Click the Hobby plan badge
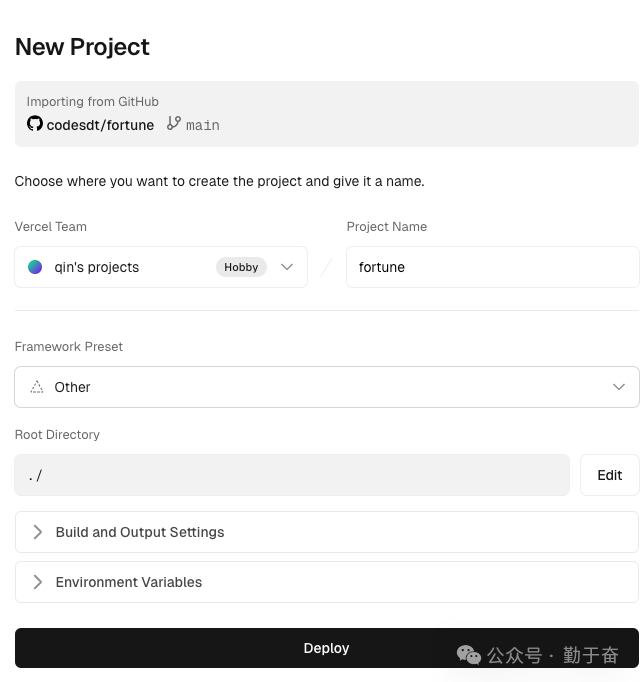Image resolution: width=640 pixels, height=682 pixels. [241, 267]
